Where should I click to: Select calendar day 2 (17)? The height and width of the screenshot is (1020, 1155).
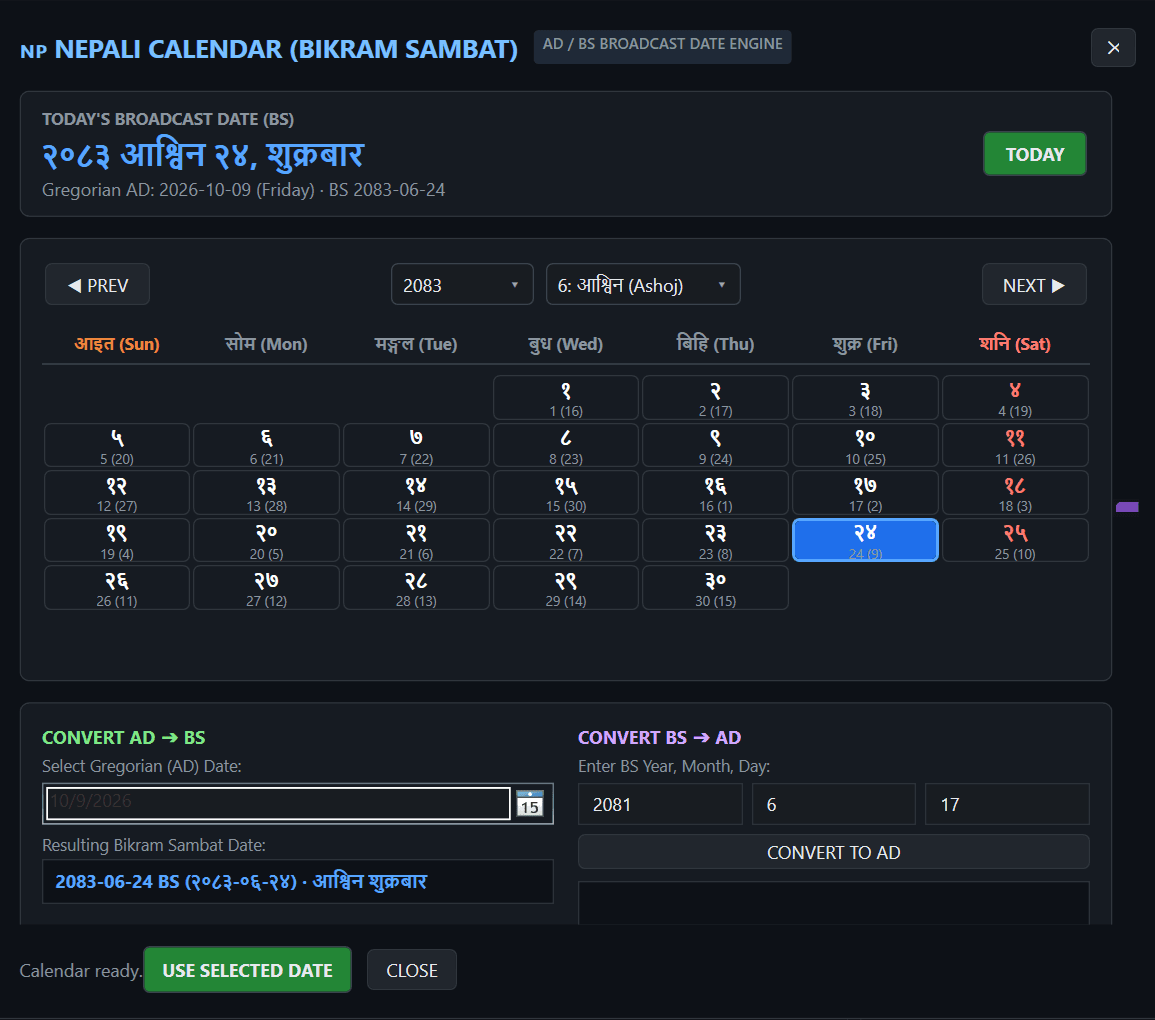pyautogui.click(x=715, y=398)
